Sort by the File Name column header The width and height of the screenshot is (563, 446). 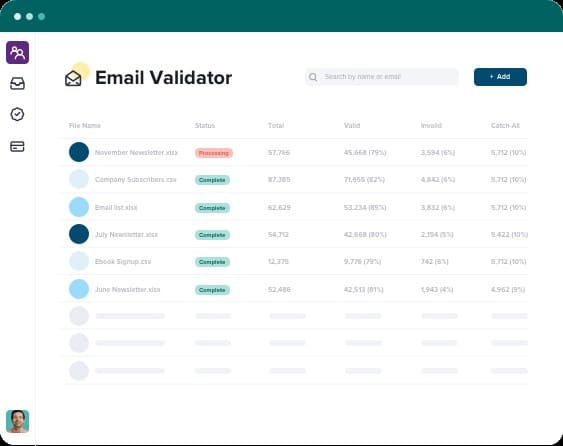(x=85, y=125)
